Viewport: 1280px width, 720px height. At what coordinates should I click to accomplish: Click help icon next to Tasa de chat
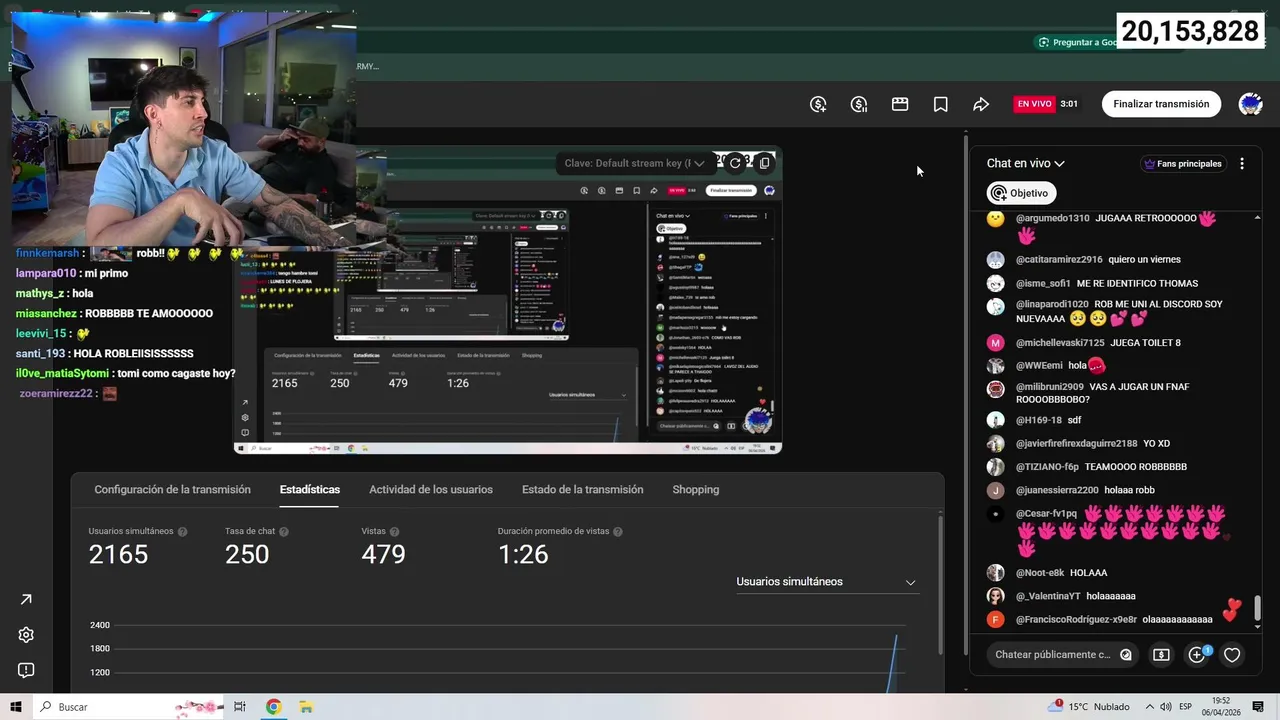[x=284, y=532]
